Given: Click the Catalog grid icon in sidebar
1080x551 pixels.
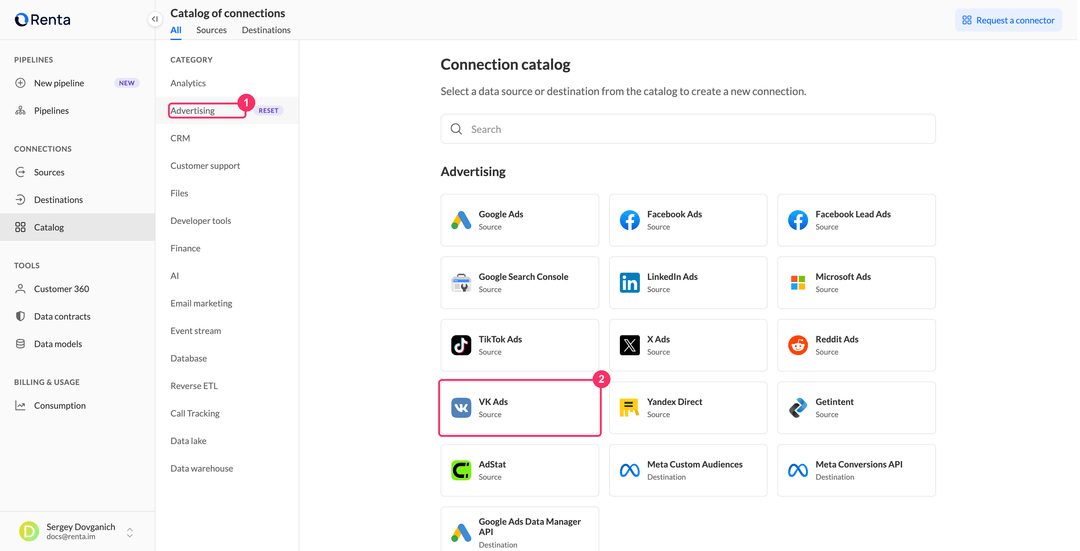Looking at the screenshot, I should [x=20, y=227].
